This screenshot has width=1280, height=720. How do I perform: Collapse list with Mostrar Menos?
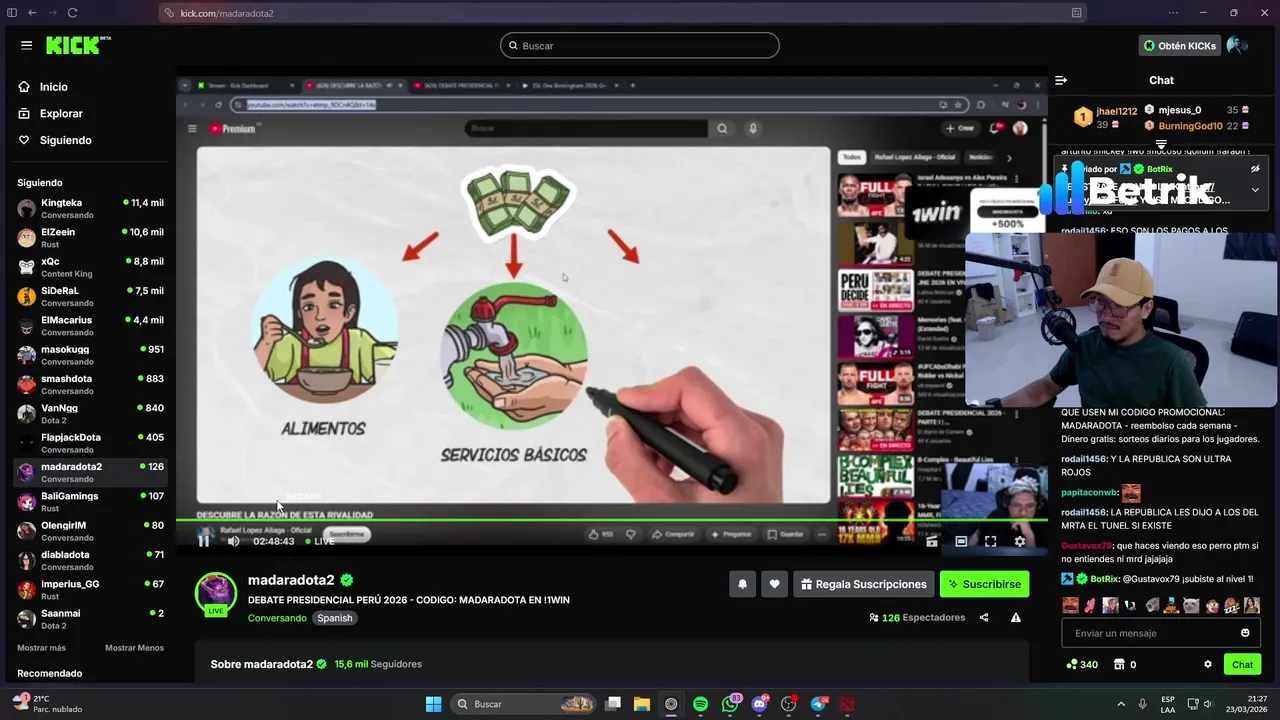(134, 648)
